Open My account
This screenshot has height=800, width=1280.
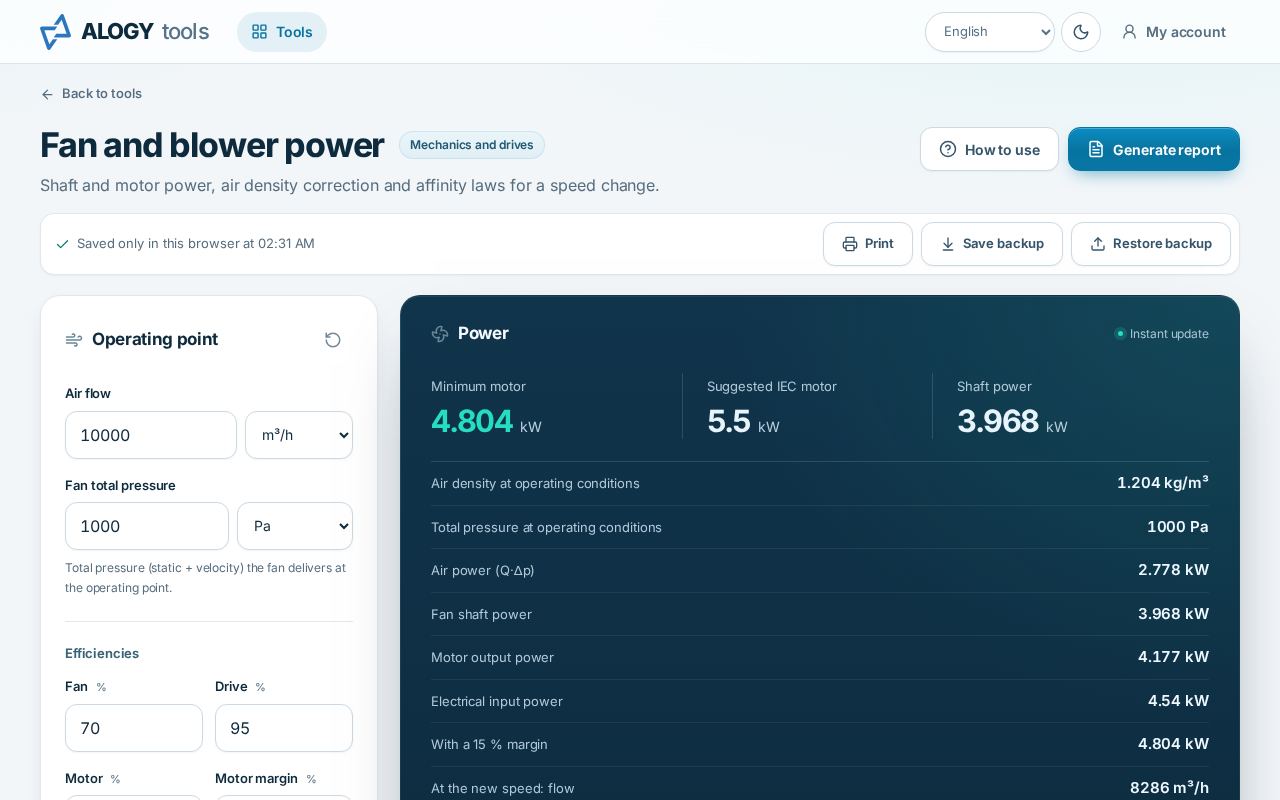pos(1173,32)
